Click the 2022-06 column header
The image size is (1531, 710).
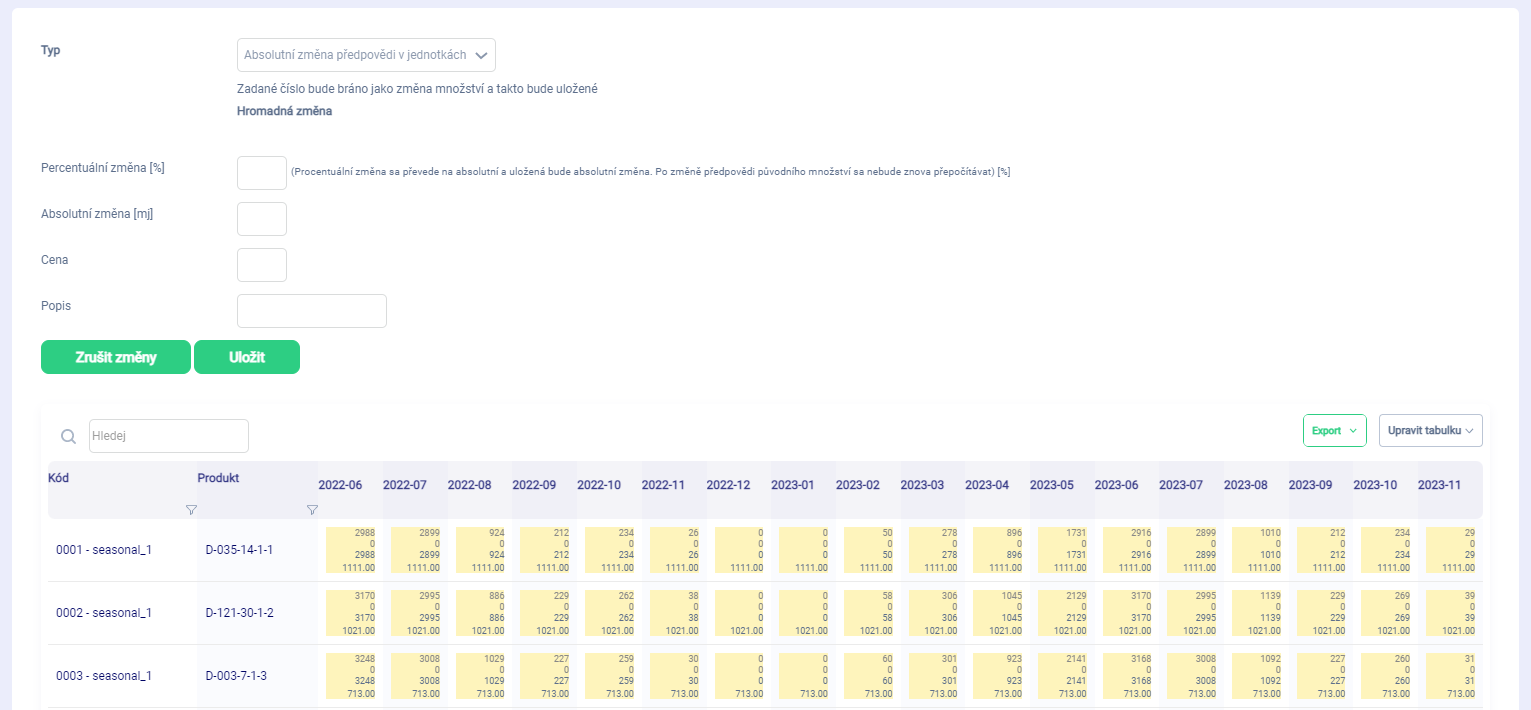tap(340, 485)
